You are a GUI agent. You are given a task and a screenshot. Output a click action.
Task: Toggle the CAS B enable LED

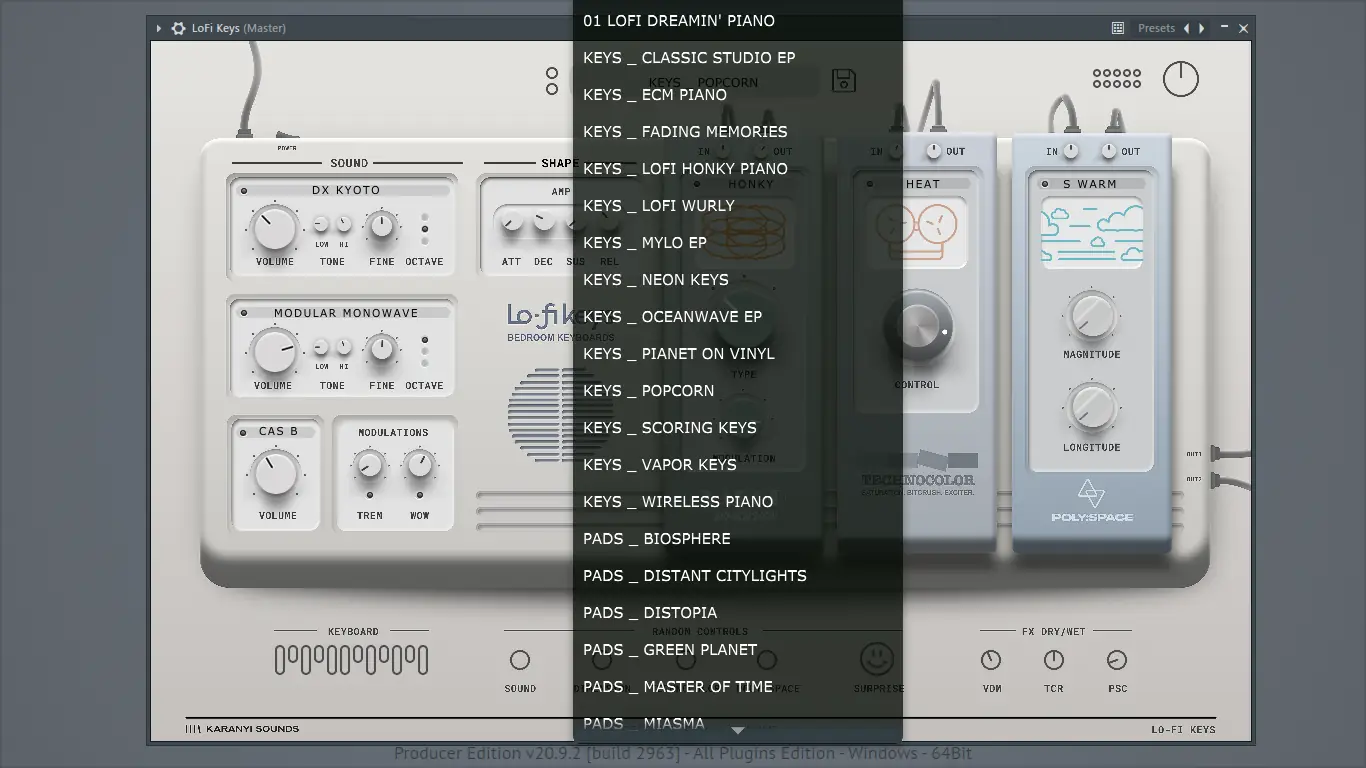click(x=243, y=433)
